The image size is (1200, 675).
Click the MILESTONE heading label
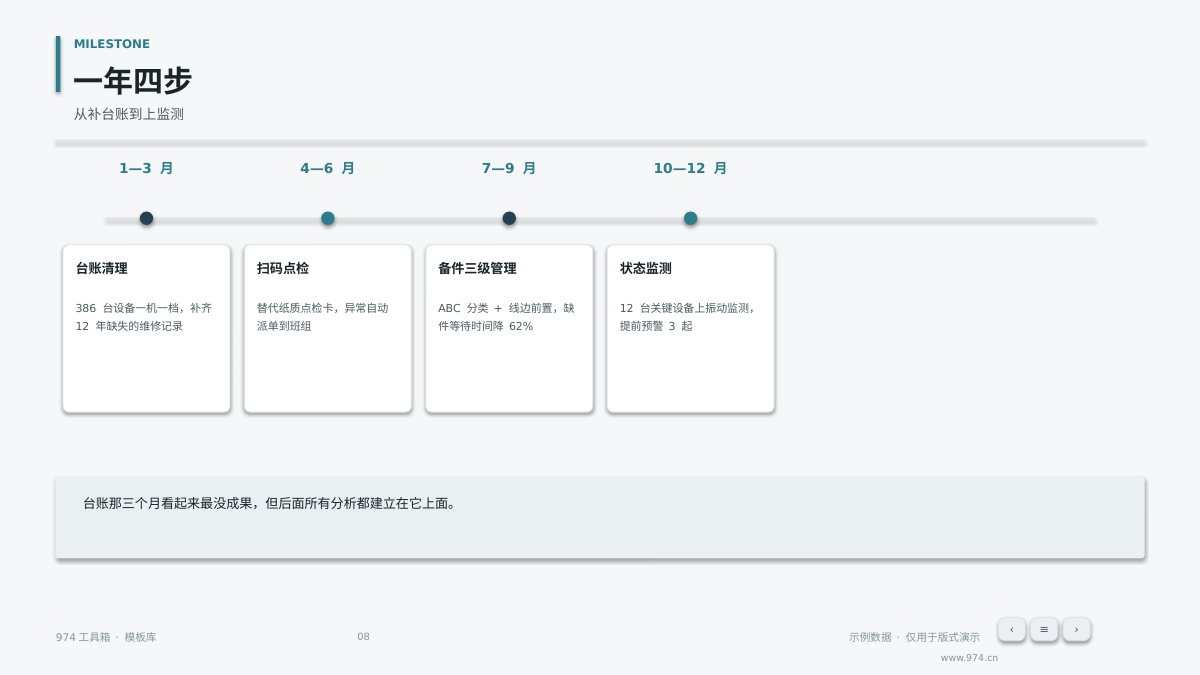[112, 44]
